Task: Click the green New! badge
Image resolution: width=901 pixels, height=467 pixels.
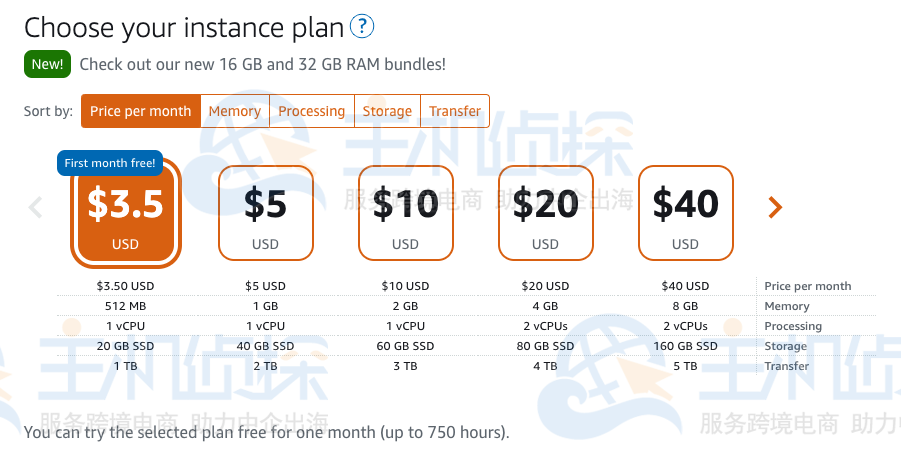Action: click(47, 64)
